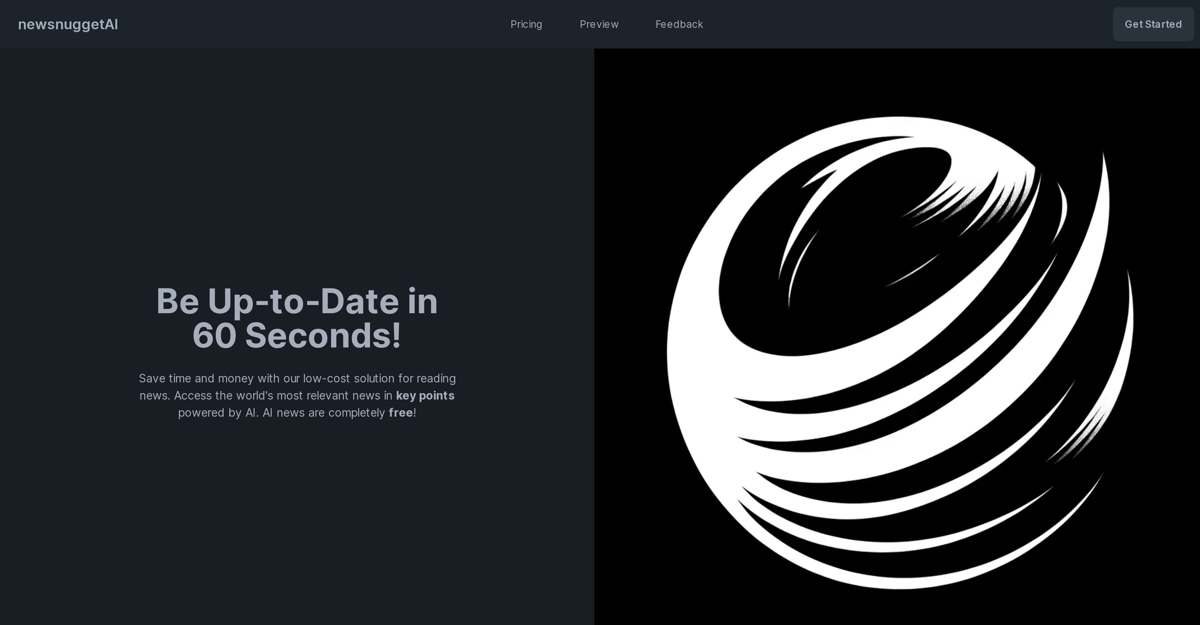The height and width of the screenshot is (625, 1200).
Task: Click the Get Started button
Action: 1153,24
